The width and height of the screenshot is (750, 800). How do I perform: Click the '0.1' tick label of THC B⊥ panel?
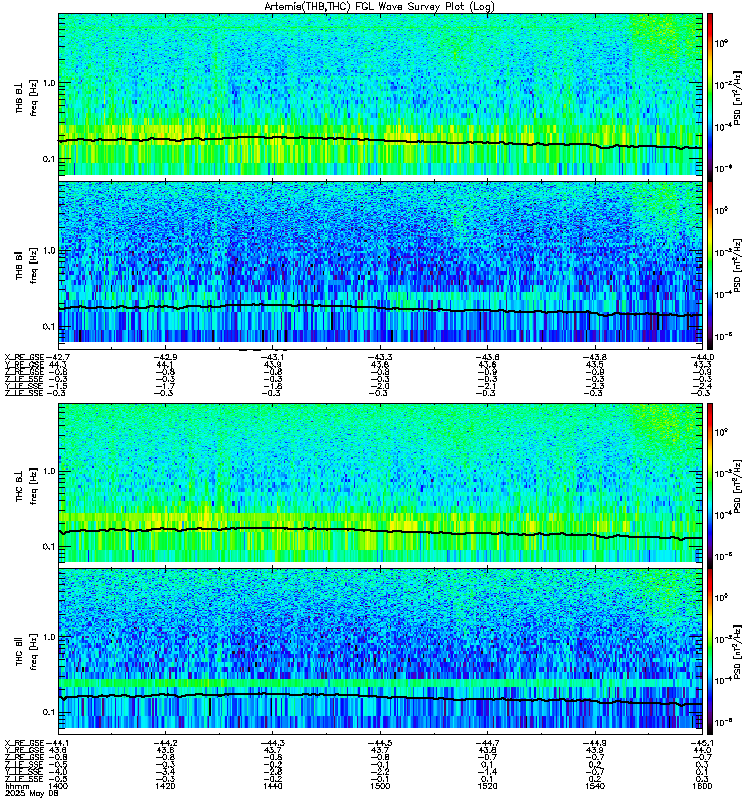click(x=49, y=547)
